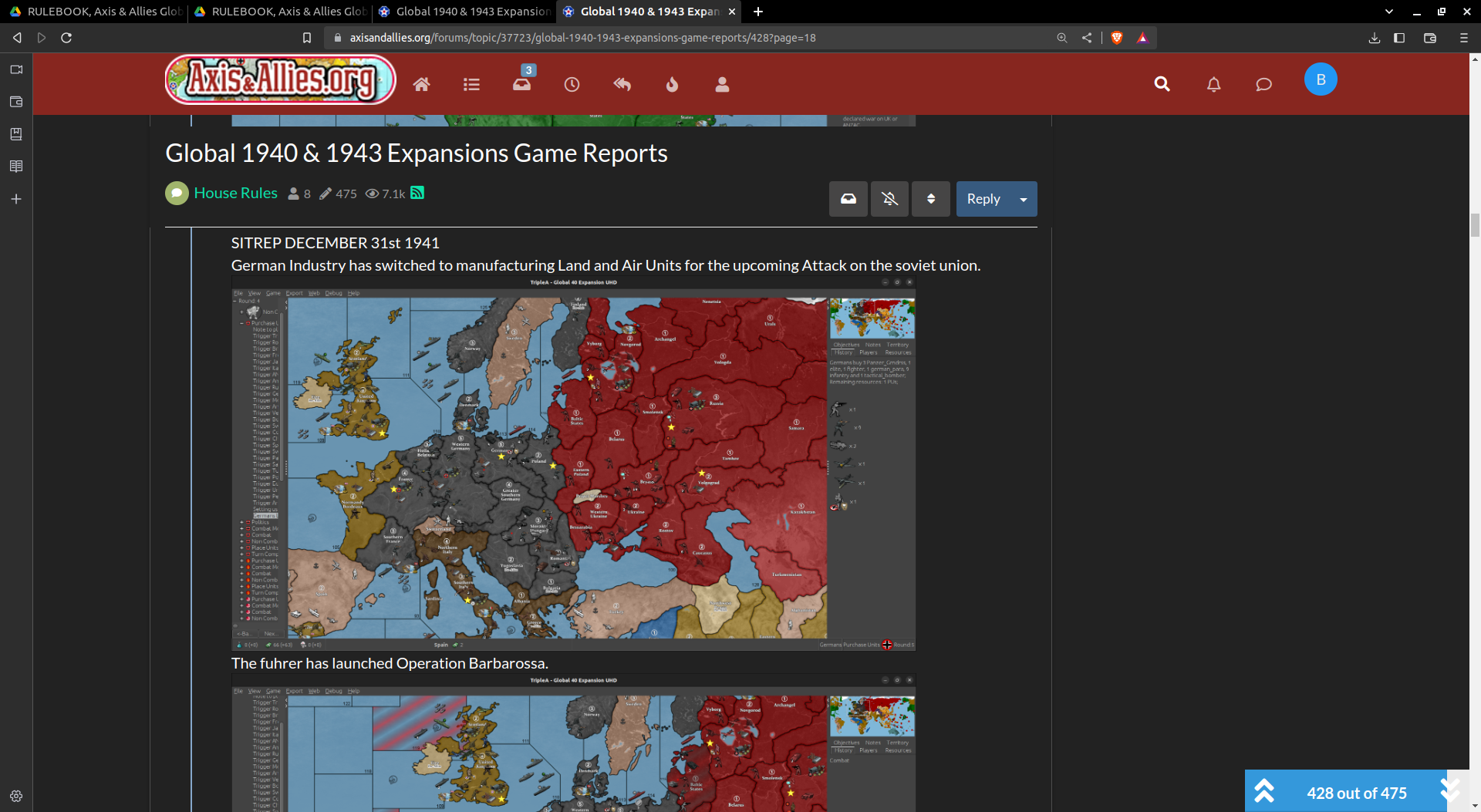
Task: Click House Rules category bubble icon
Action: (x=177, y=193)
